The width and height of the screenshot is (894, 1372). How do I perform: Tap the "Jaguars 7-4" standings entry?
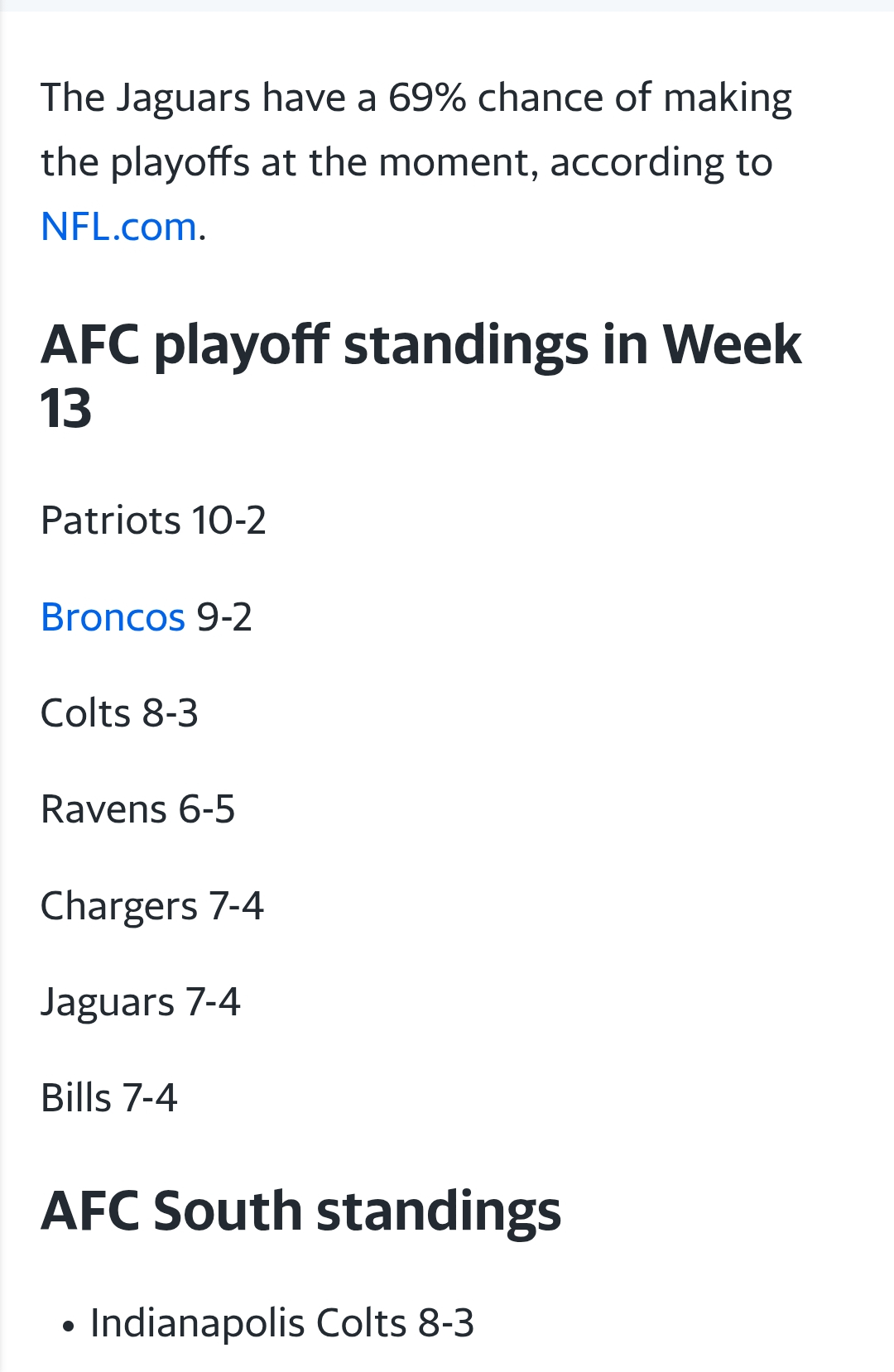click(x=140, y=1002)
